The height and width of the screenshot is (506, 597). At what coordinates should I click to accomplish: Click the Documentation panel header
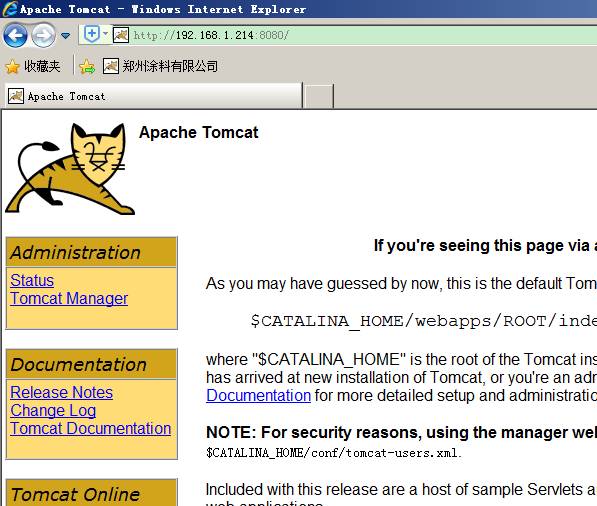[x=91, y=364]
